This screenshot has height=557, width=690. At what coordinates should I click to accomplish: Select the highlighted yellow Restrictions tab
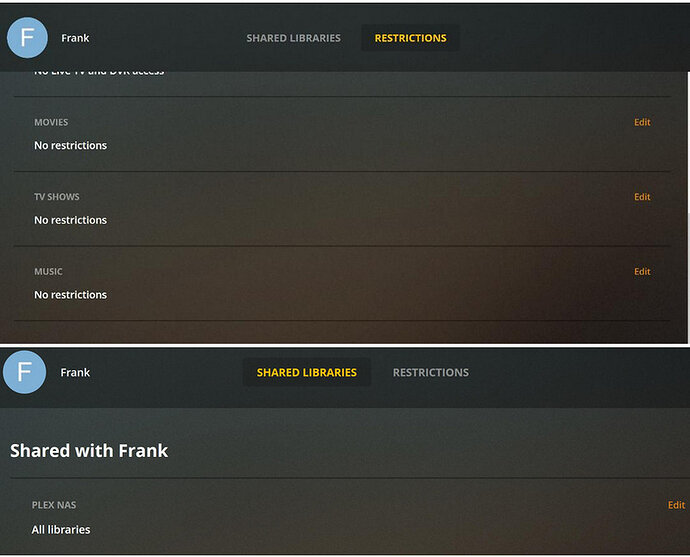410,38
